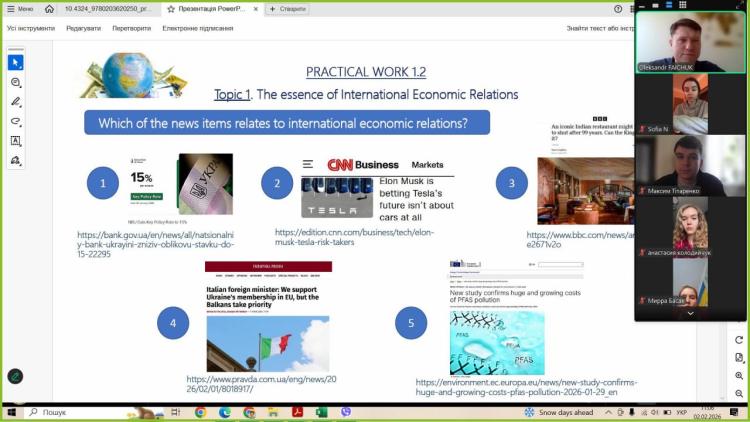
Task: Select the text box tool
Action: (15, 141)
